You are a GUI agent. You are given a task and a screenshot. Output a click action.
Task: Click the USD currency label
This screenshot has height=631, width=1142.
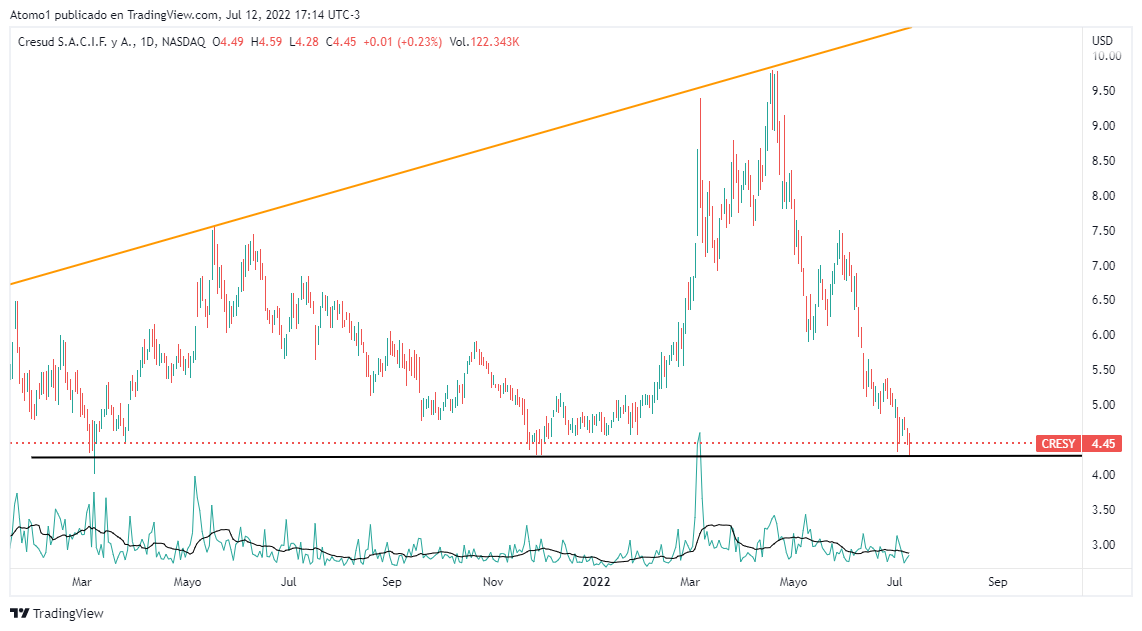click(x=1103, y=41)
